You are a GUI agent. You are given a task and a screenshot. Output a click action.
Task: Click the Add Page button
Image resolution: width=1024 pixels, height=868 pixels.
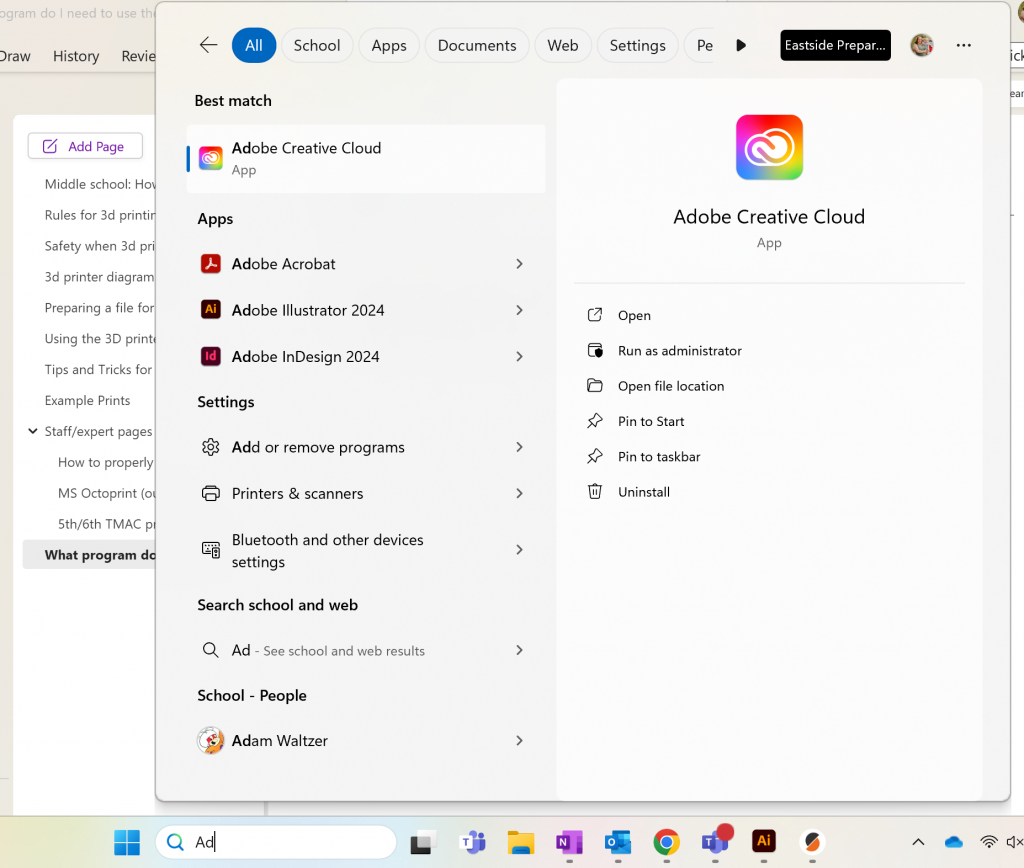pyautogui.click(x=85, y=146)
